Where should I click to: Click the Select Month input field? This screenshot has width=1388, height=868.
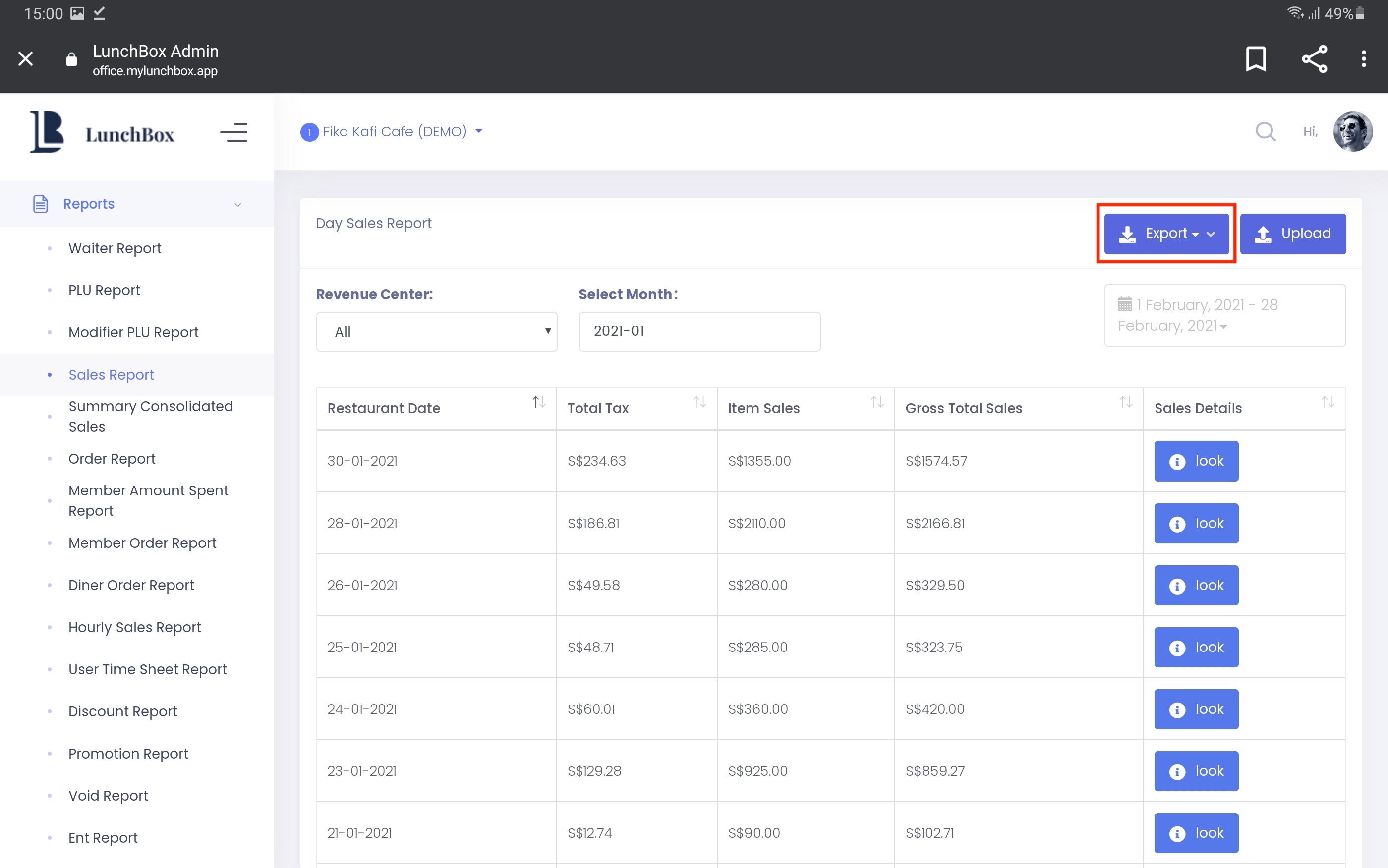point(699,332)
